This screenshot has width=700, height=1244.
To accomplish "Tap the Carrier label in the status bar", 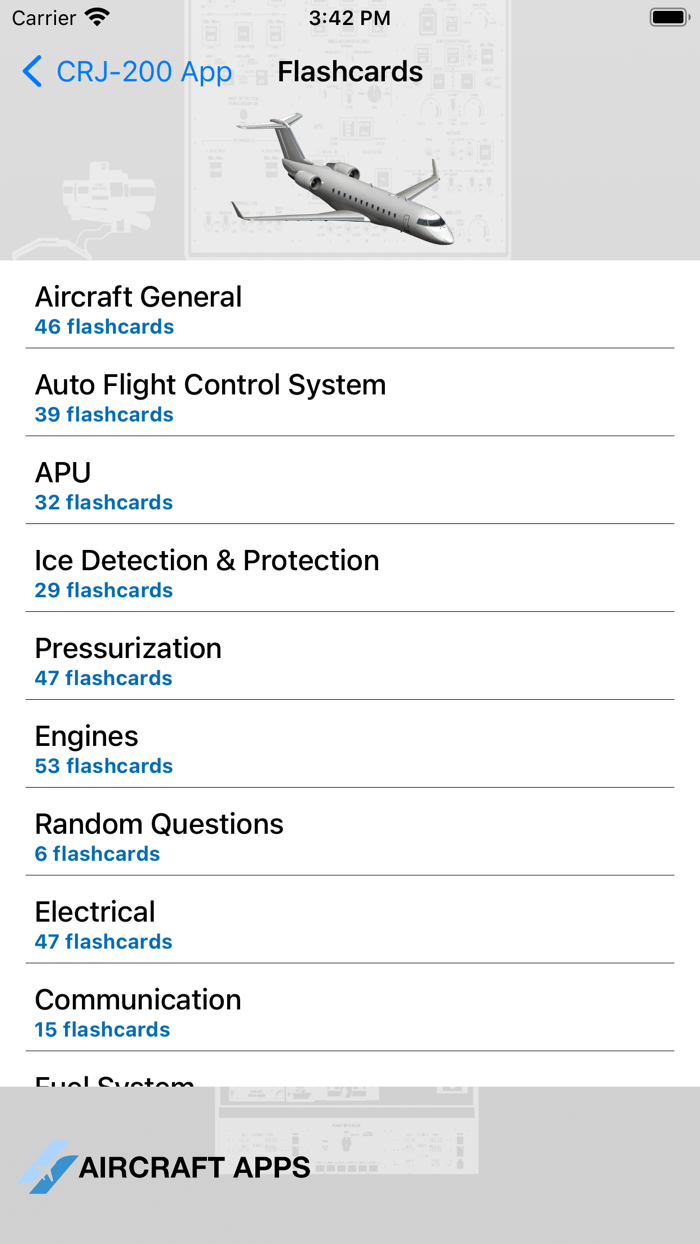I will tap(44, 17).
